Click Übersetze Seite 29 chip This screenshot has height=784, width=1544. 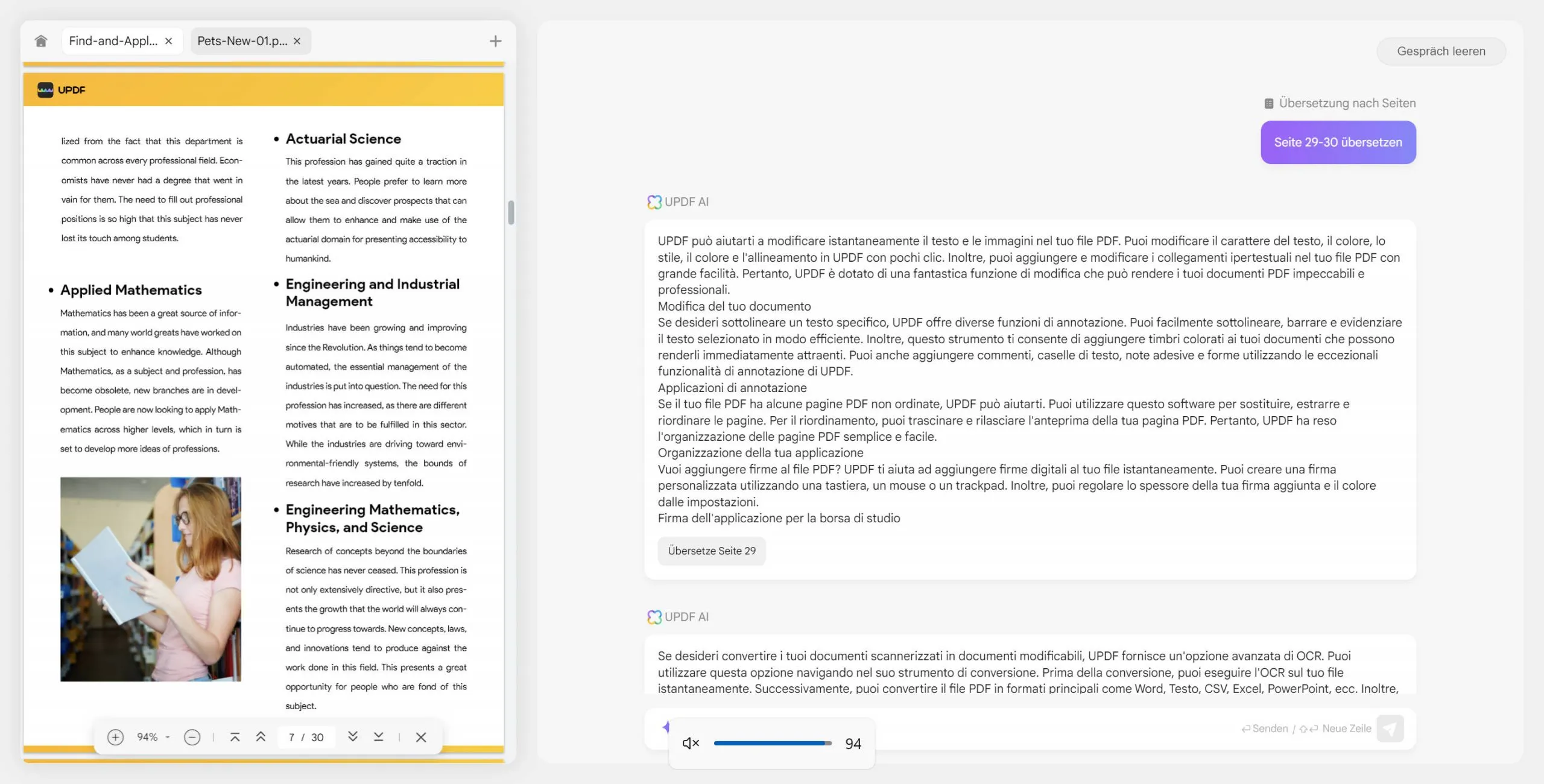point(712,551)
